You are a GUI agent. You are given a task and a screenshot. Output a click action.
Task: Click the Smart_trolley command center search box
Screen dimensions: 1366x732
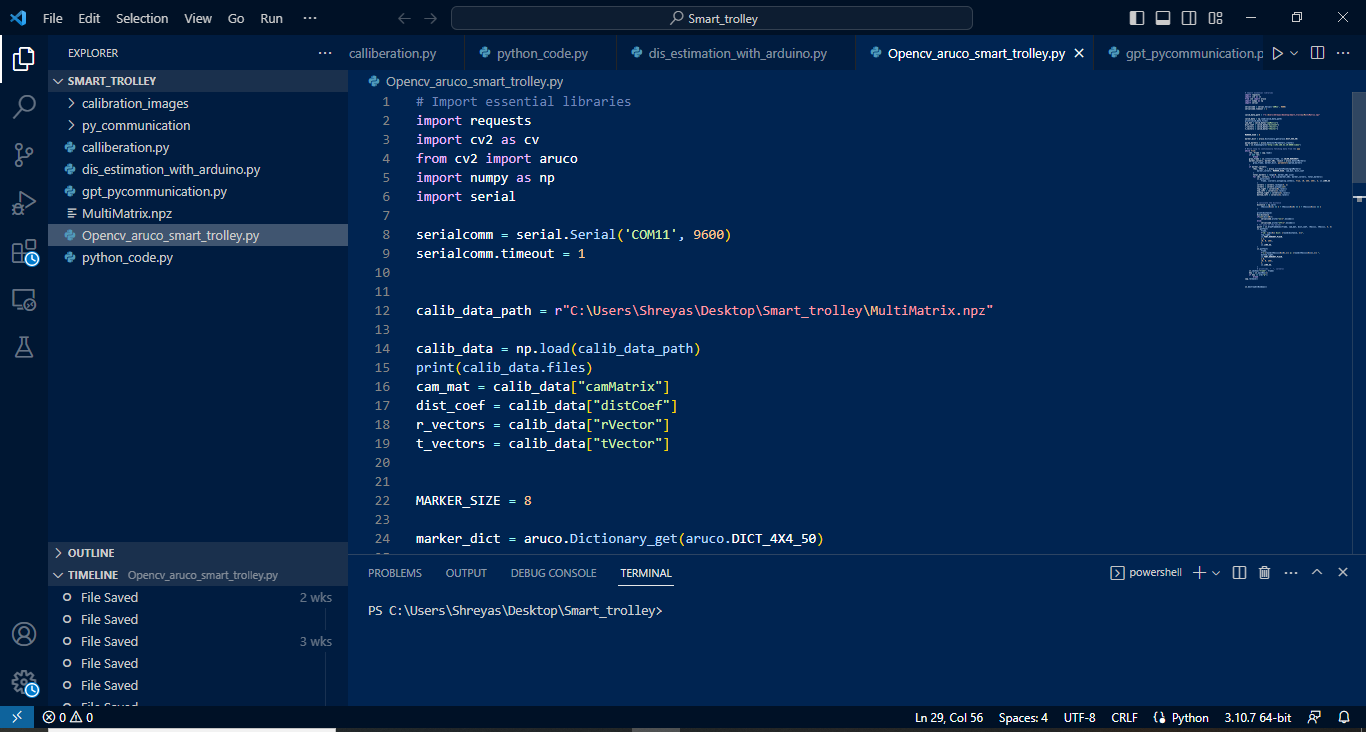(712, 18)
